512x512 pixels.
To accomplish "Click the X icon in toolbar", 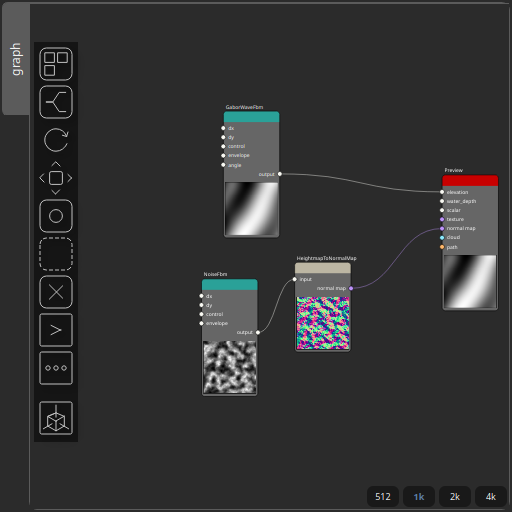I will [x=56, y=292].
